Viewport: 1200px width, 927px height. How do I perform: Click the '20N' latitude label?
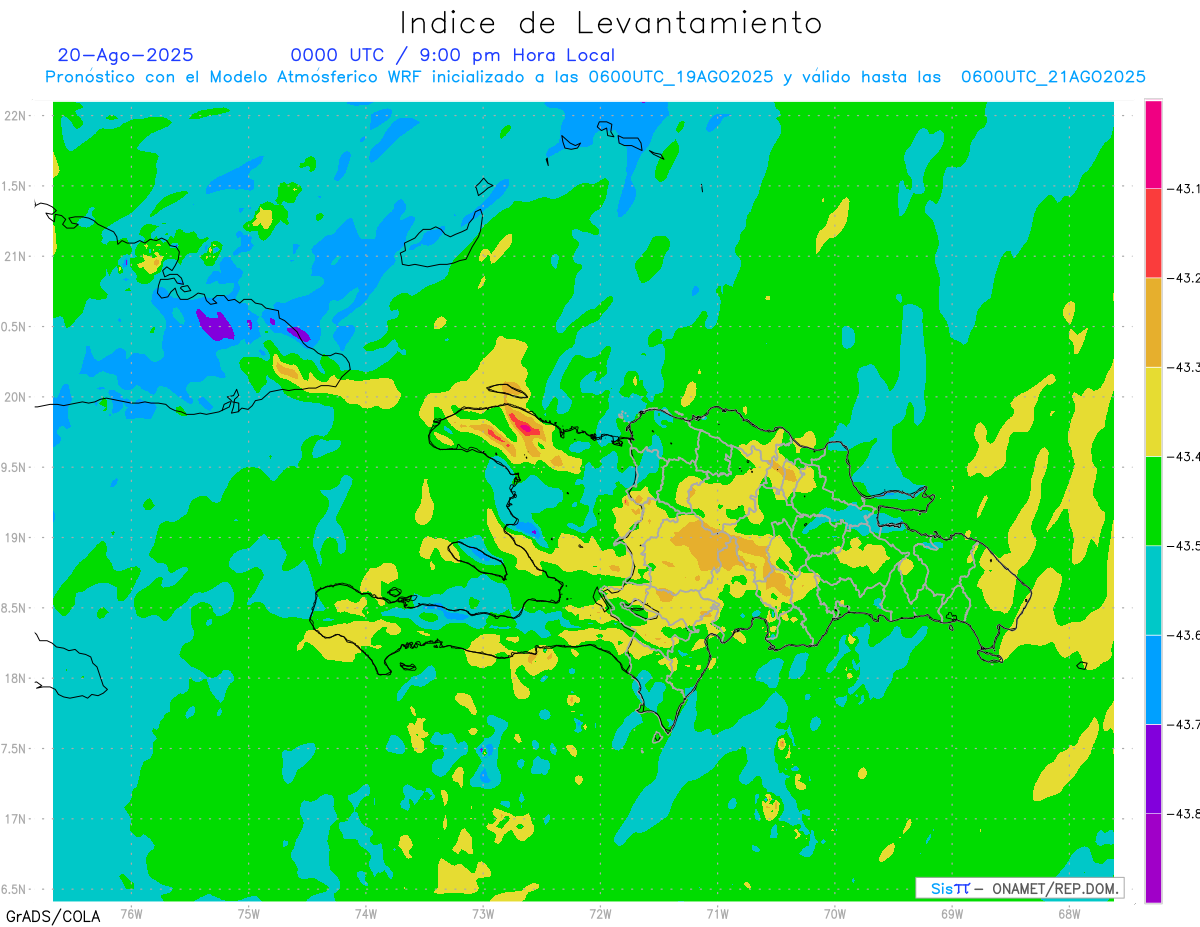click(16, 397)
